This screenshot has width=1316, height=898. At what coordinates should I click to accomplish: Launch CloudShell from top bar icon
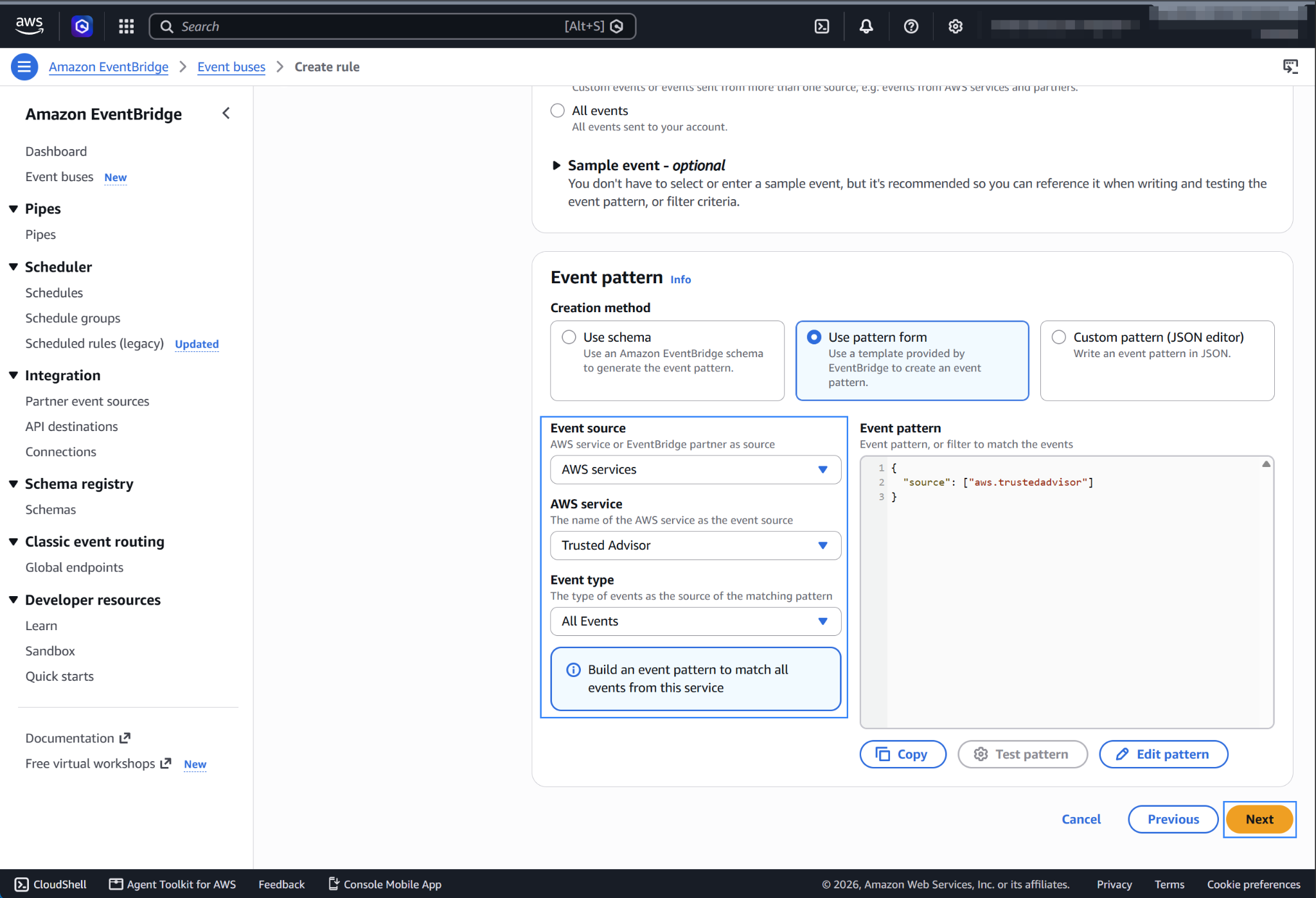822,26
